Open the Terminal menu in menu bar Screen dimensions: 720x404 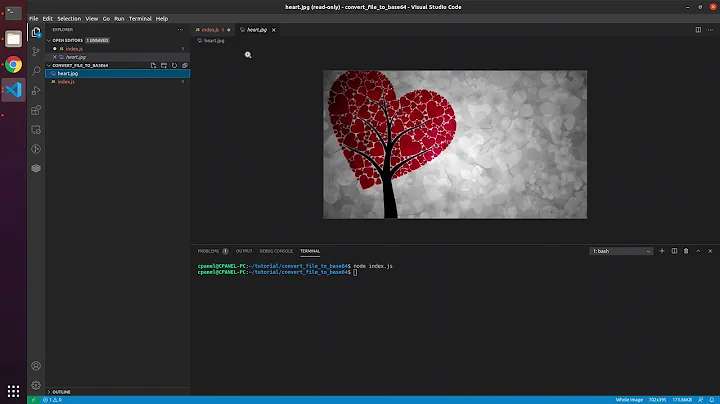140,18
